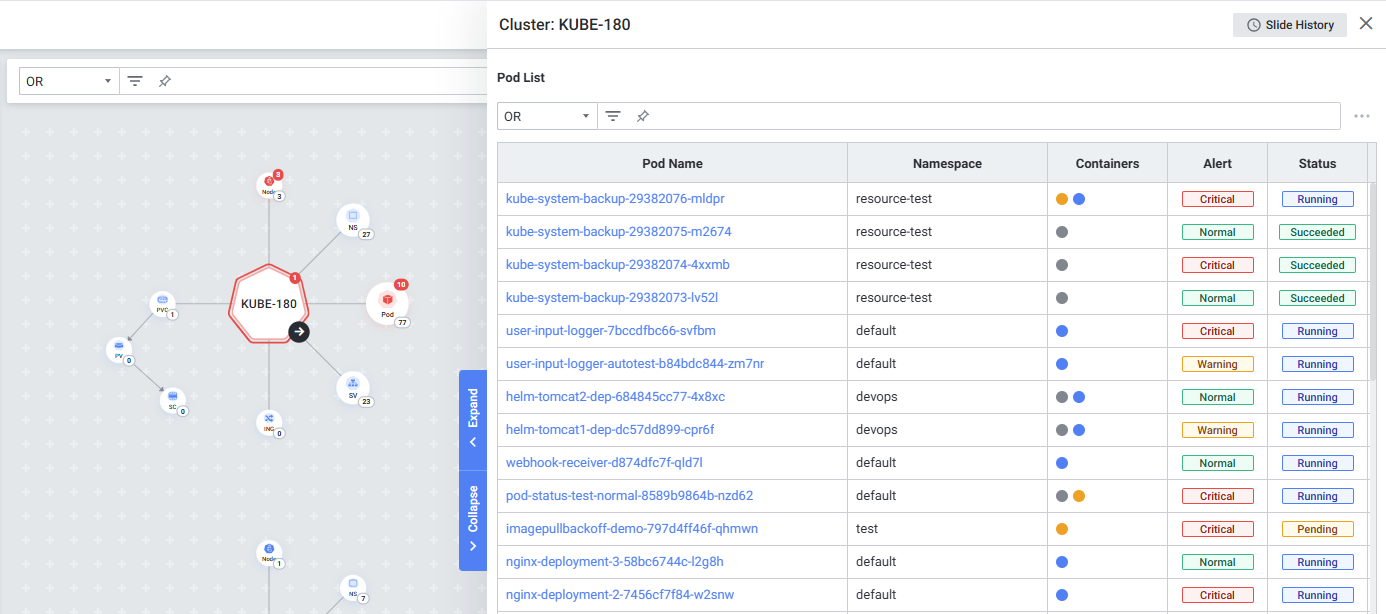This screenshot has width=1386, height=614.
Task: Click the SC storage class node
Action: (x=172, y=400)
